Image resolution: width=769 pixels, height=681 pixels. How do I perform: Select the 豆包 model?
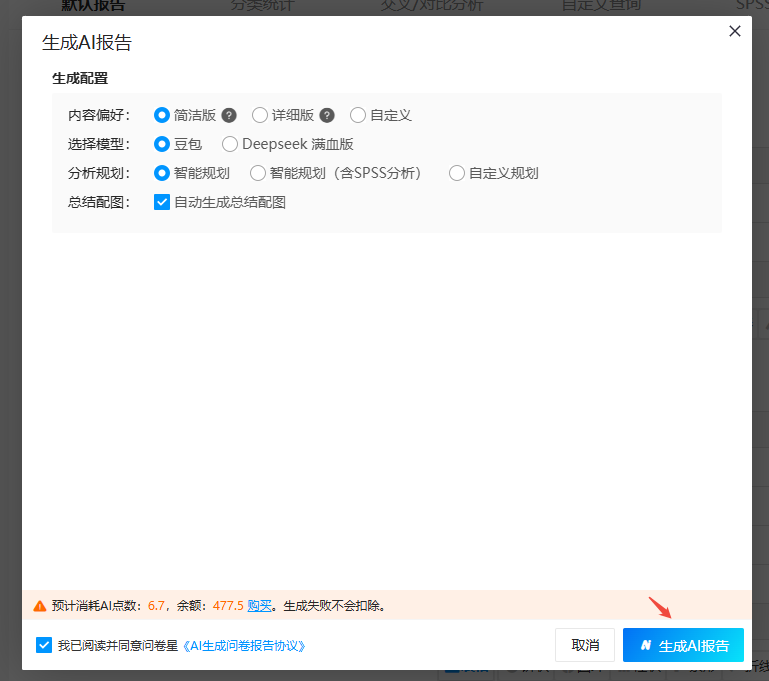[162, 144]
